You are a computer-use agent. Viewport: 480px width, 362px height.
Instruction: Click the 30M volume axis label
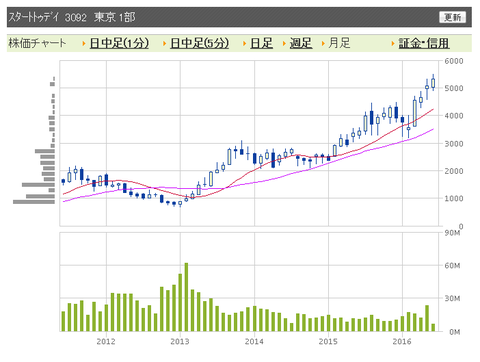(452, 298)
